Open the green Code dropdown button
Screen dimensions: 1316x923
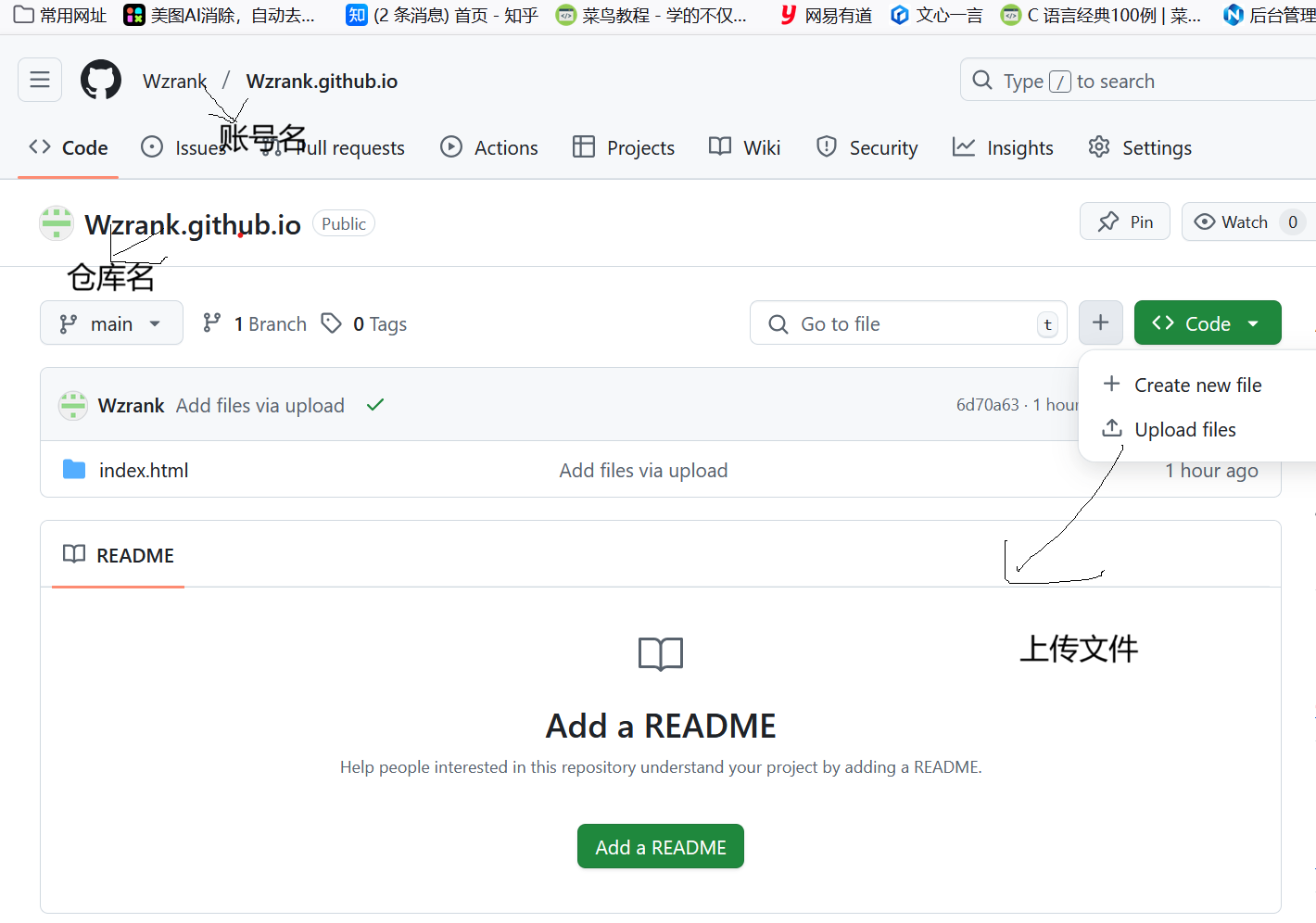click(x=1208, y=322)
